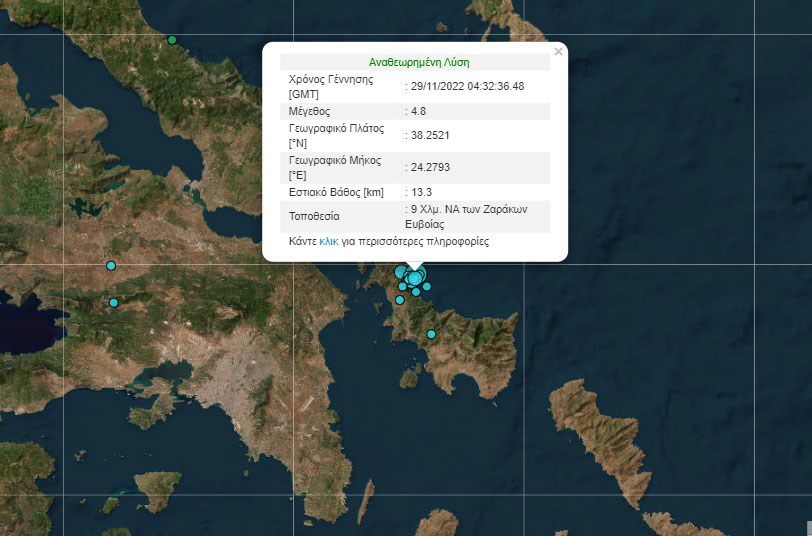The height and width of the screenshot is (536, 812).
Task: Select the green earthquake marker near top-left
Action: tap(172, 40)
